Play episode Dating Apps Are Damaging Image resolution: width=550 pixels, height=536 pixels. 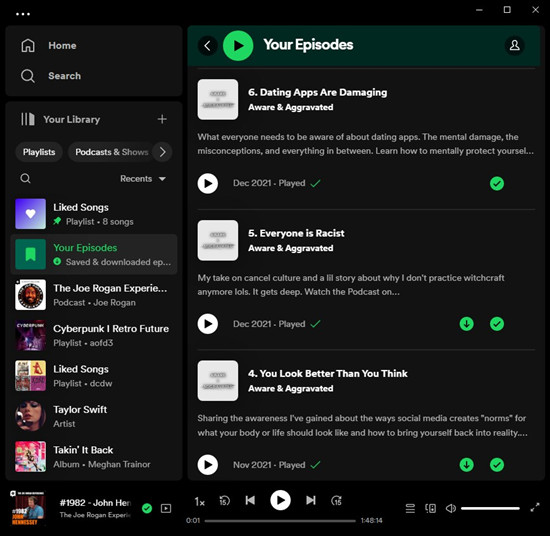(208, 183)
